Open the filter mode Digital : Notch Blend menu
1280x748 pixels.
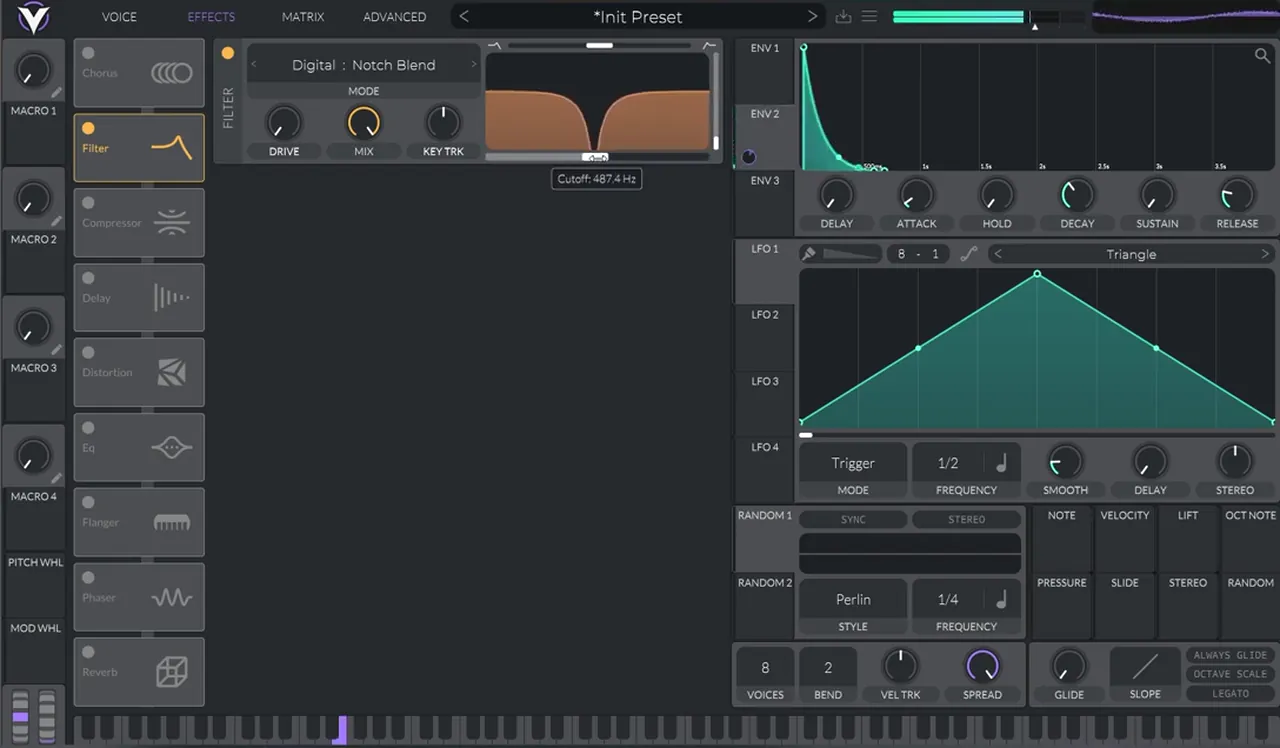[364, 65]
